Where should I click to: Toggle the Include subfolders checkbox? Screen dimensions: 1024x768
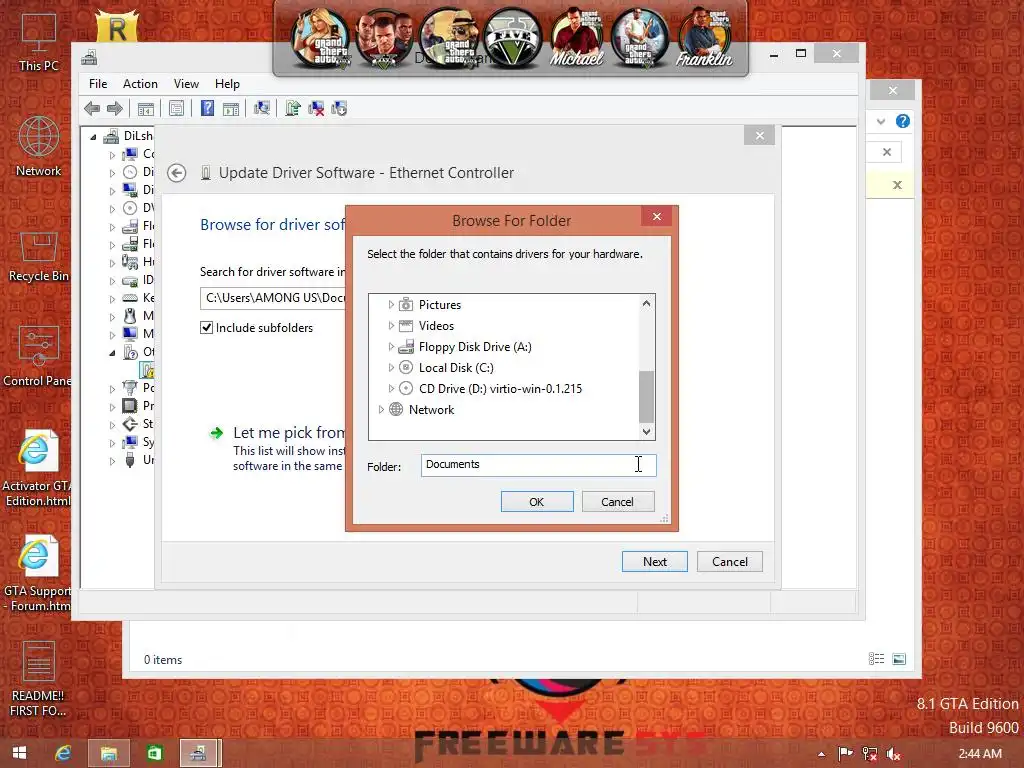click(206, 328)
